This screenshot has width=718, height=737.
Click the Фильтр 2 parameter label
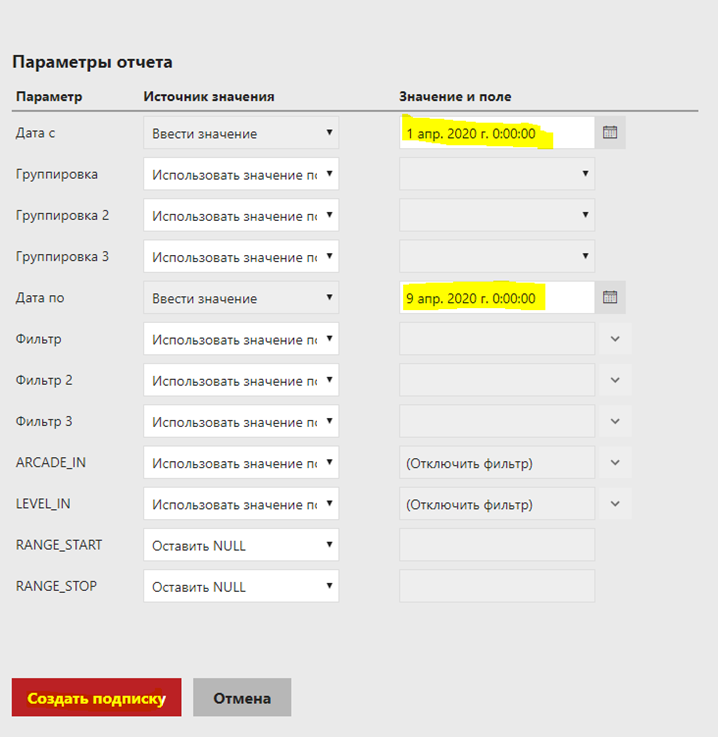pyautogui.click(x=44, y=380)
